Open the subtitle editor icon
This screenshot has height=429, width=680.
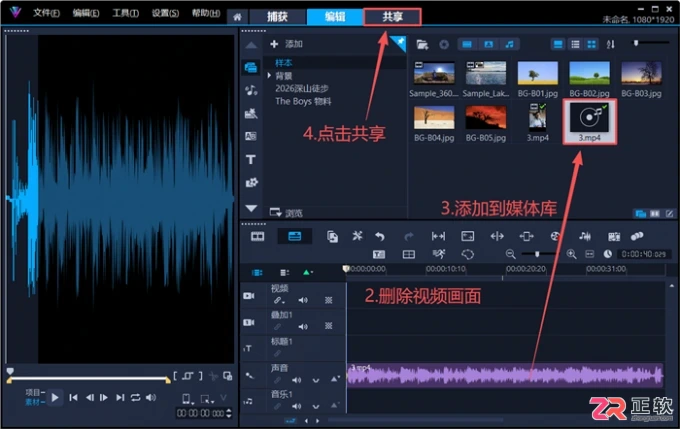point(379,254)
